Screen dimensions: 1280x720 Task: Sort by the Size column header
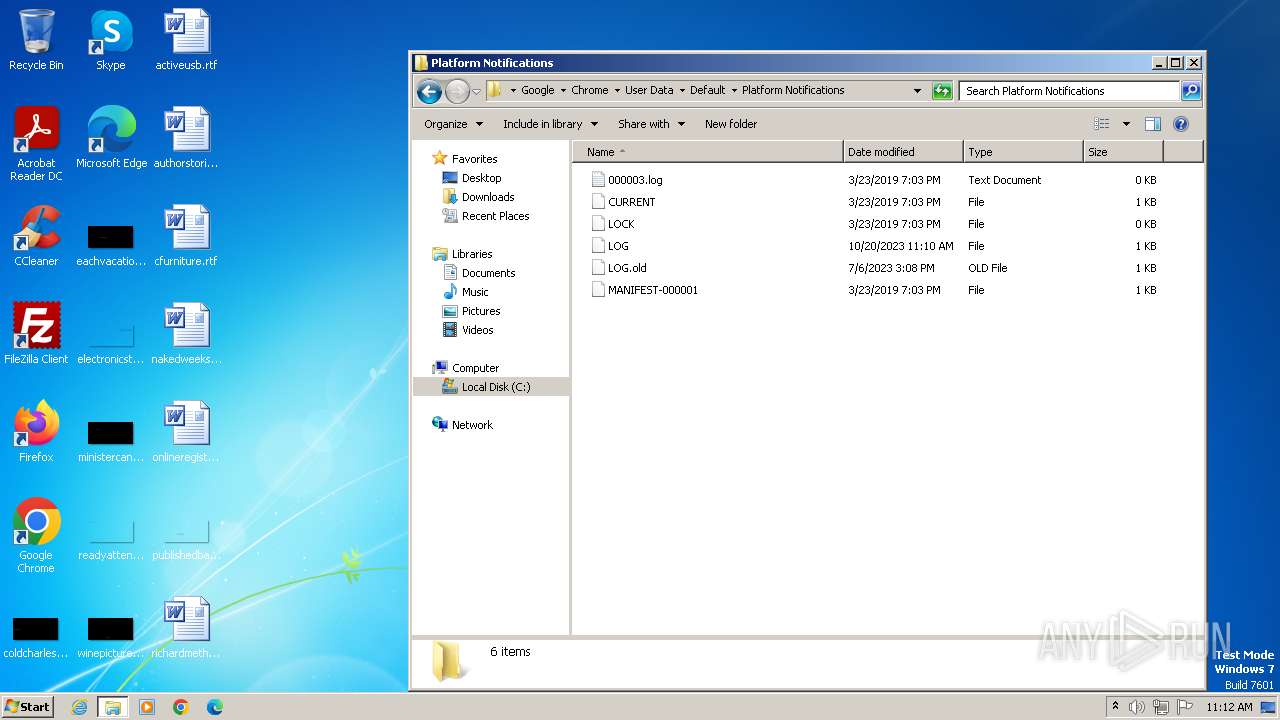(1123, 152)
